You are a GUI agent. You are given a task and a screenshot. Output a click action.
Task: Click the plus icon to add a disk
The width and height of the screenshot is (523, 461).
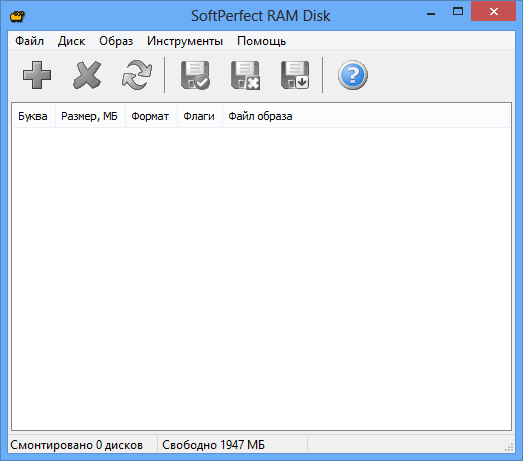(x=37, y=75)
